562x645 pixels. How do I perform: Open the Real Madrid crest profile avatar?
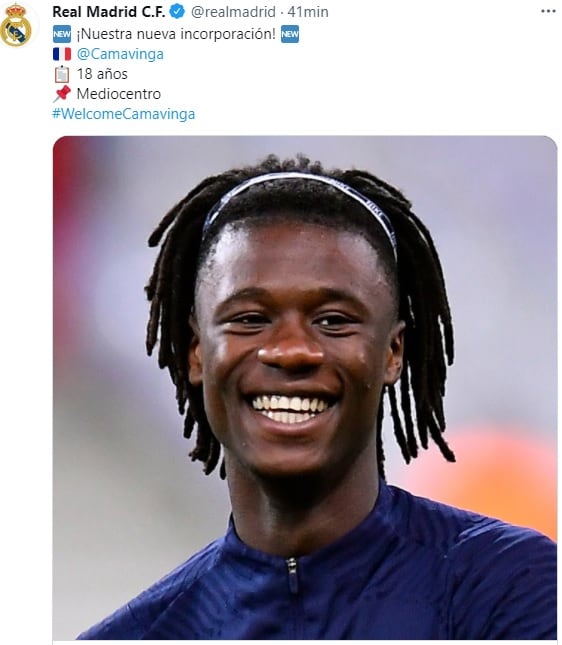point(16,26)
